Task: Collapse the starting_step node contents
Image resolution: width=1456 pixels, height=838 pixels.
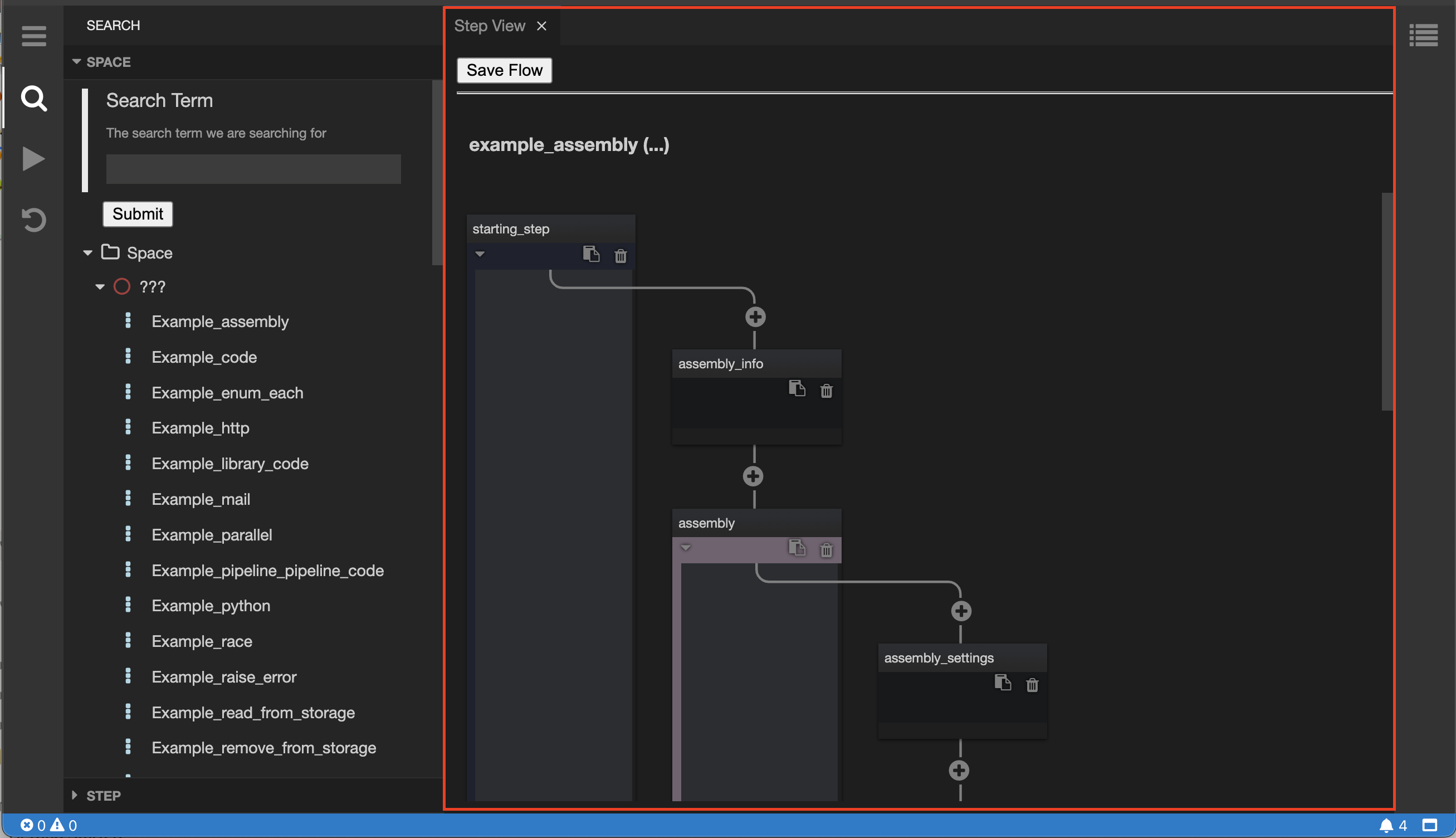Action: click(480, 254)
